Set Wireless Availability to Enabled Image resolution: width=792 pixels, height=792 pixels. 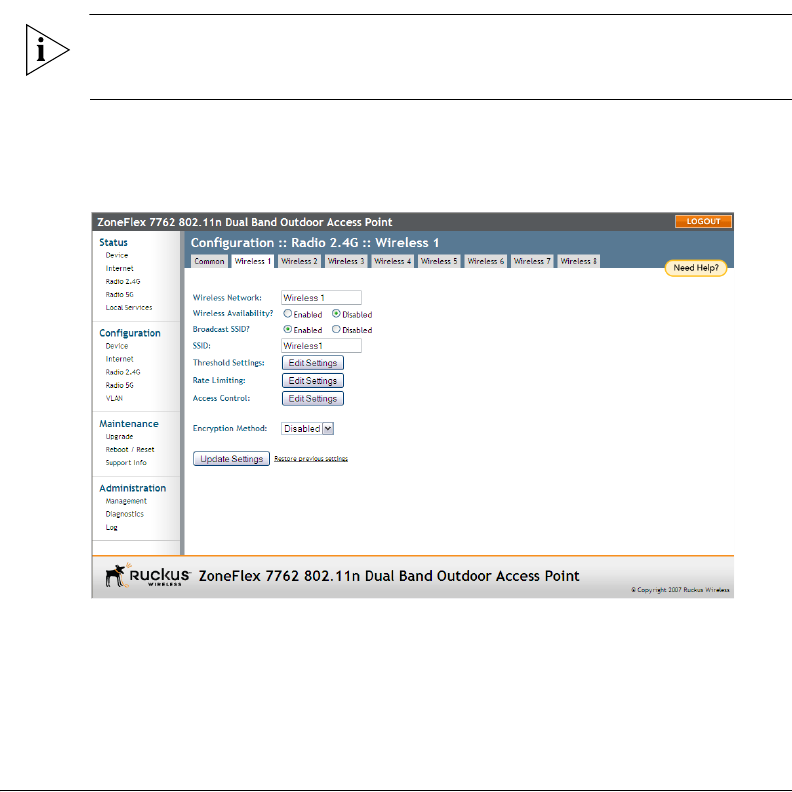287,314
